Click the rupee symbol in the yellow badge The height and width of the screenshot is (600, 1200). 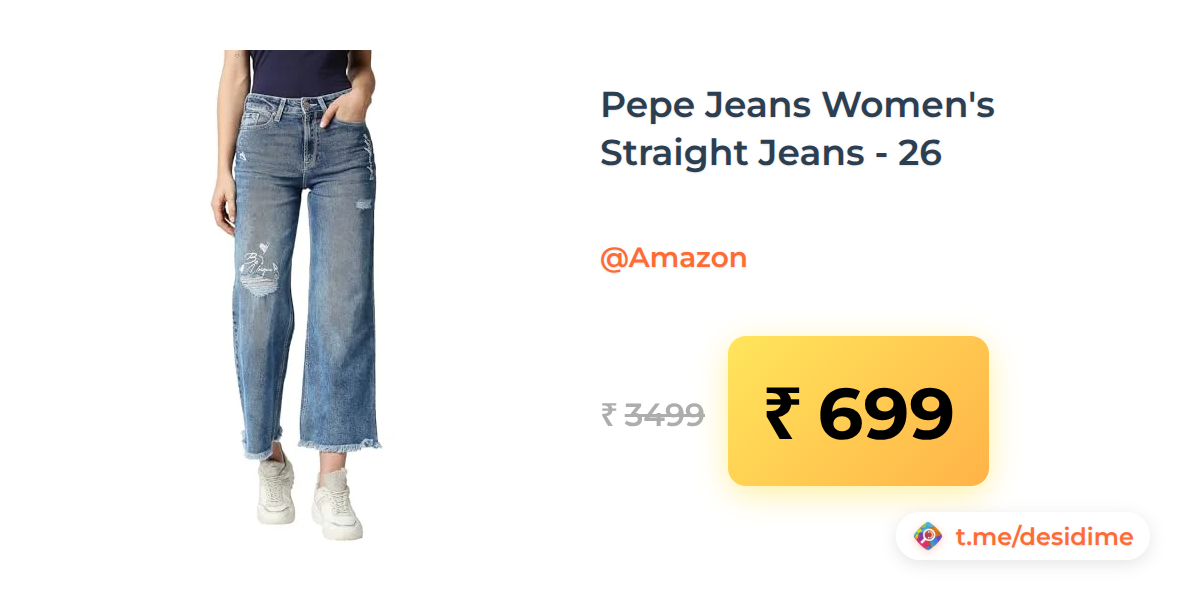coord(785,413)
